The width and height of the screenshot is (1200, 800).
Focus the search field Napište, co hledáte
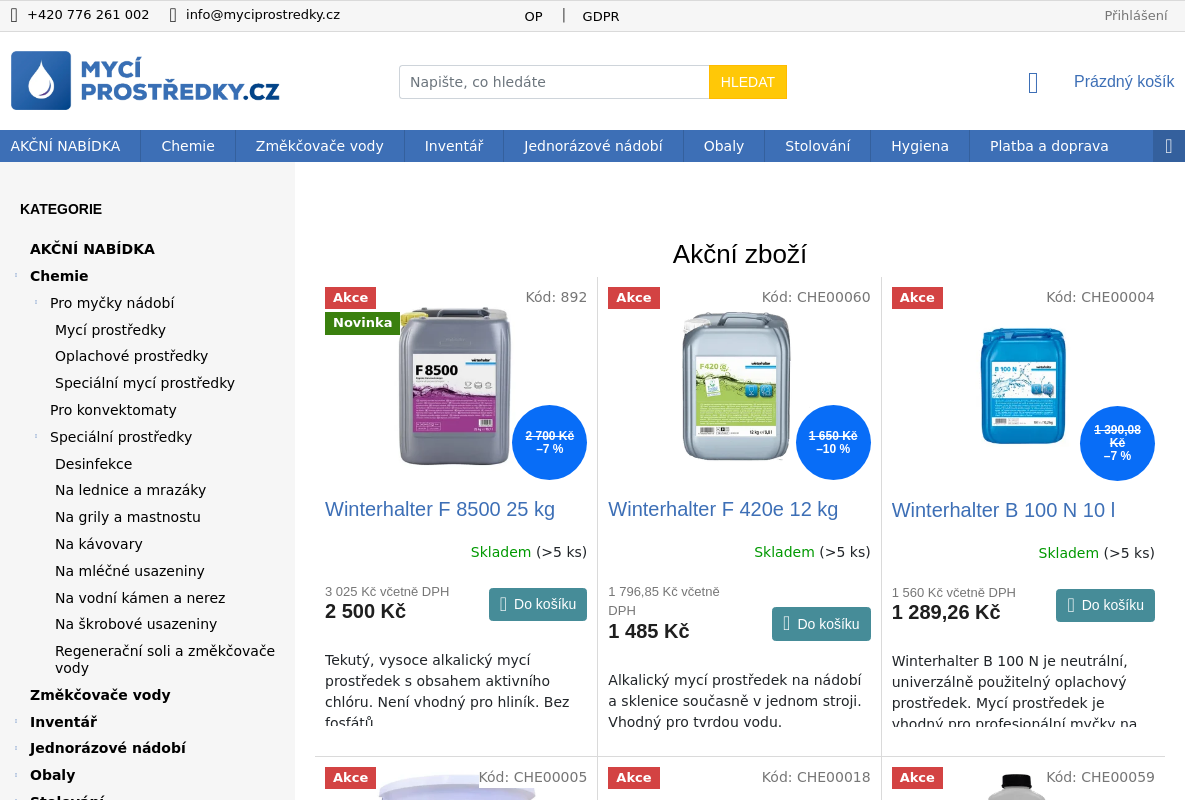click(x=554, y=82)
